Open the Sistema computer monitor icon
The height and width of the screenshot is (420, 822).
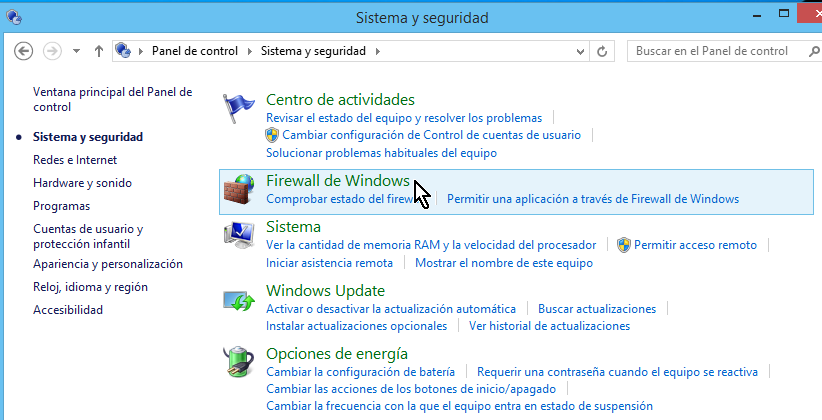[239, 235]
